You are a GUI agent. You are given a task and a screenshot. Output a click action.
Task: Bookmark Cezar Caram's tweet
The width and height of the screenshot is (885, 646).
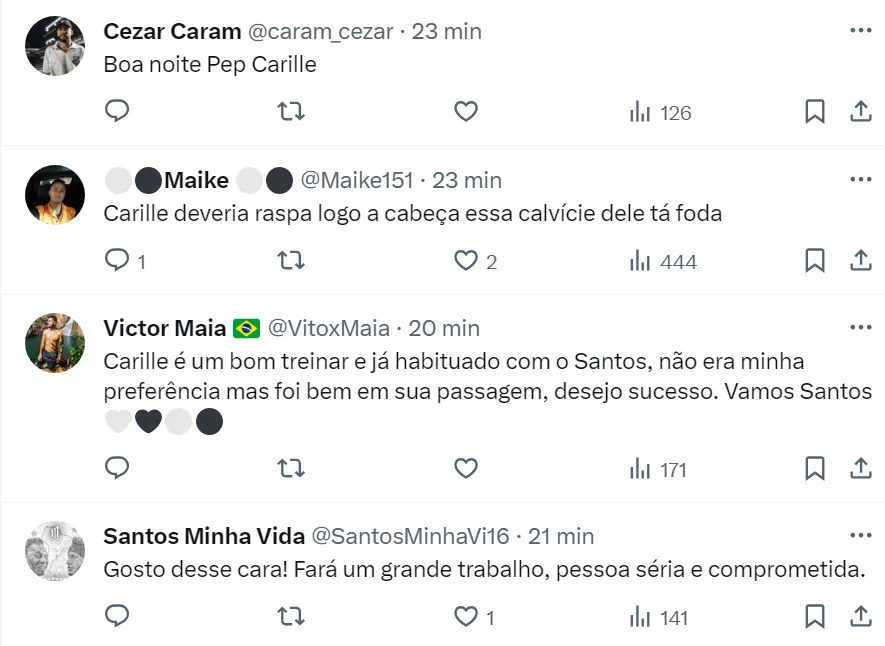[815, 112]
